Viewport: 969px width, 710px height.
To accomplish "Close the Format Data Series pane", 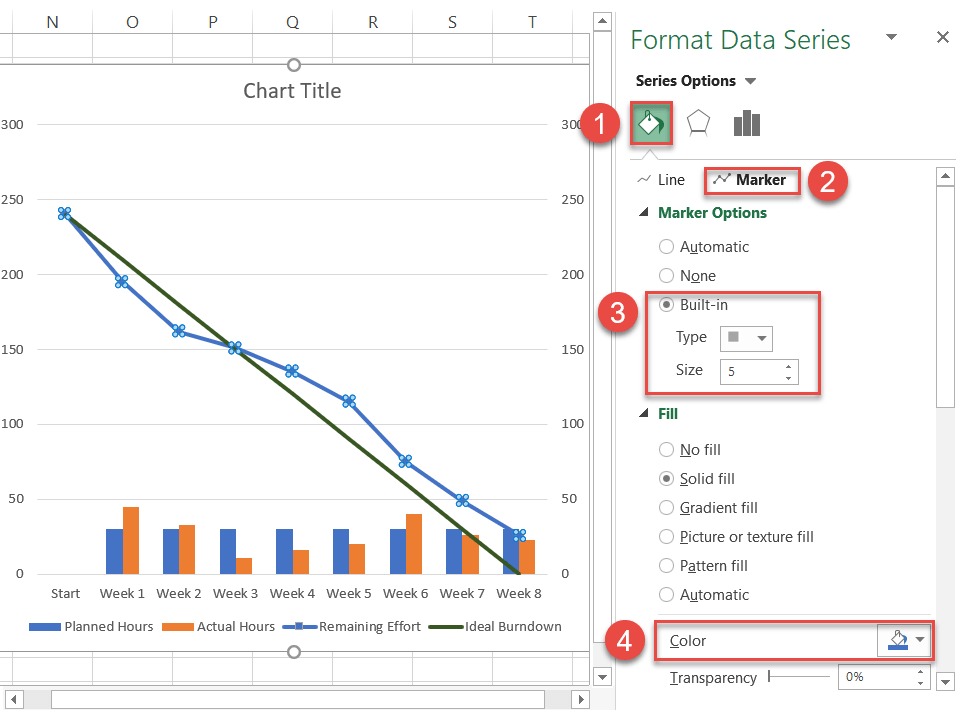I will (x=942, y=37).
